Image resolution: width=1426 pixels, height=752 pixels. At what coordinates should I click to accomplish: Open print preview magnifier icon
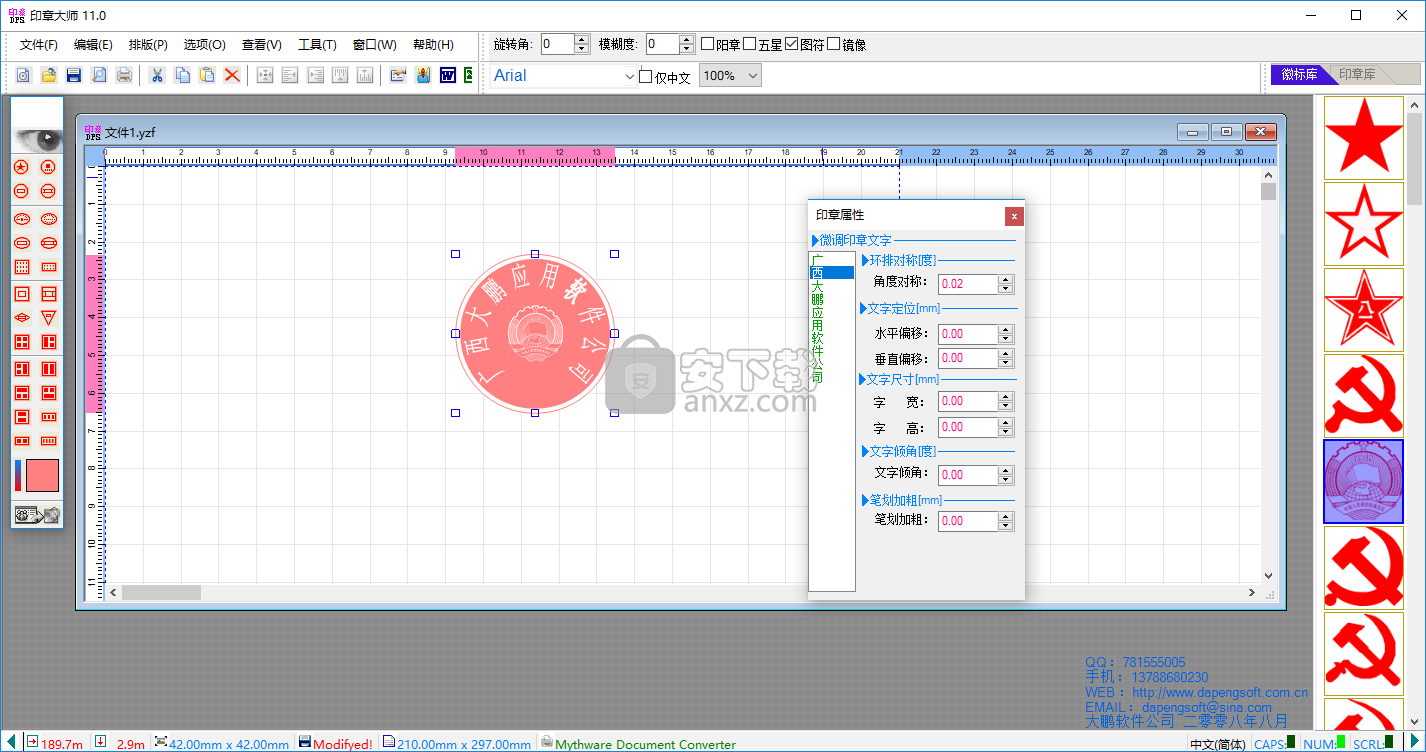coord(99,75)
